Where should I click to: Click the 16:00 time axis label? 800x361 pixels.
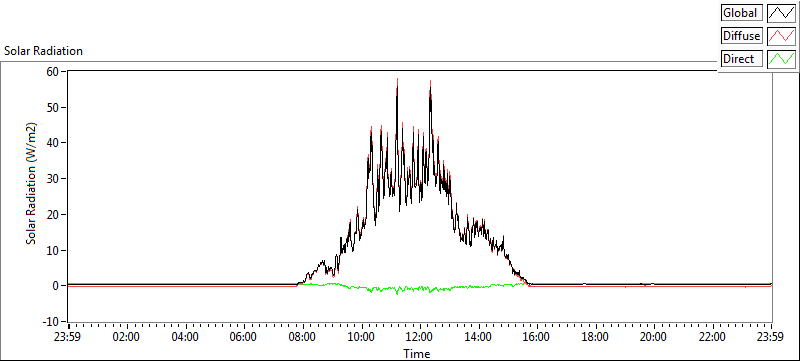[x=537, y=337]
